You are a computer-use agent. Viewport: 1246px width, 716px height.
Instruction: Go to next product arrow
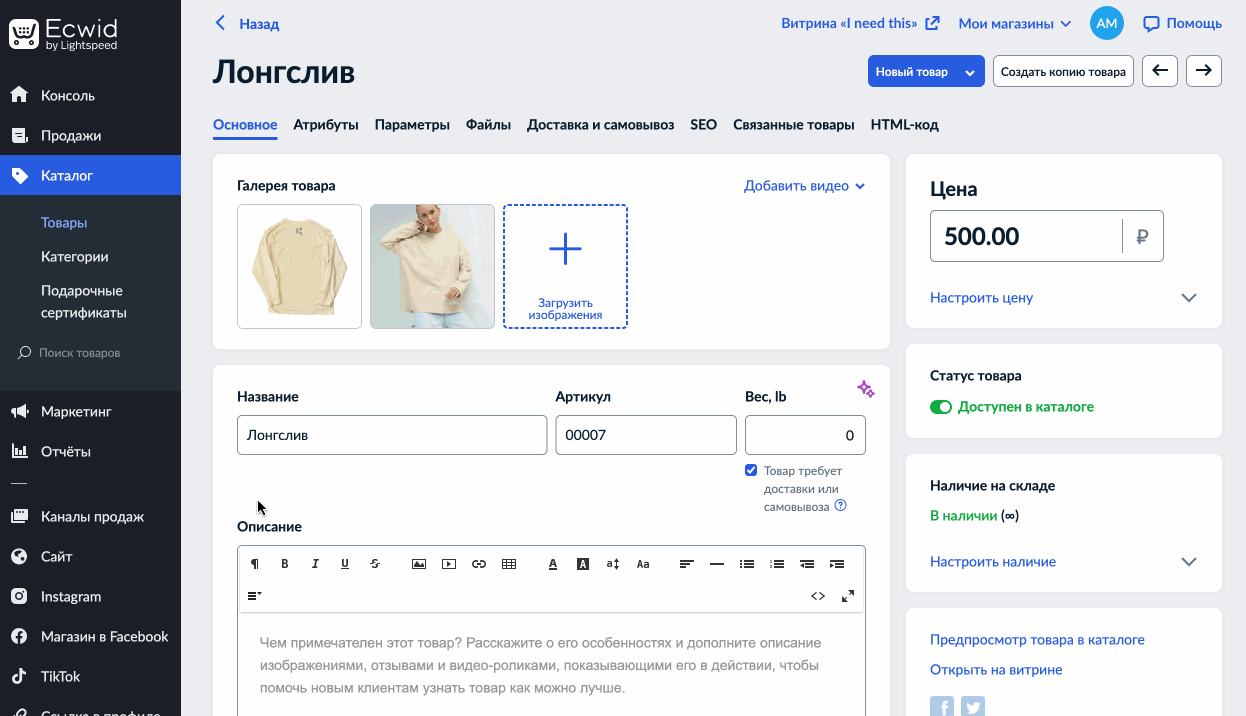point(1204,71)
